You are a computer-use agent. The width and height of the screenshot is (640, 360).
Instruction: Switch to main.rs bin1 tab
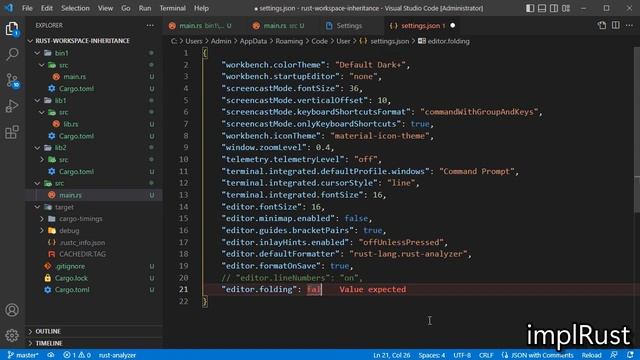tap(200, 26)
